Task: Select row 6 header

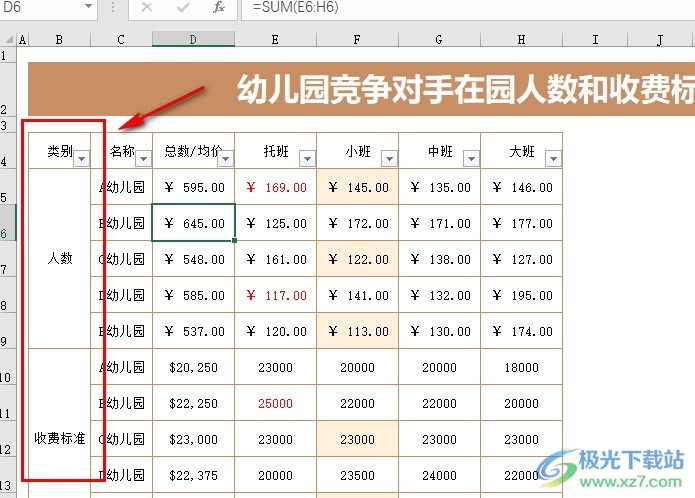Action: [x=8, y=222]
